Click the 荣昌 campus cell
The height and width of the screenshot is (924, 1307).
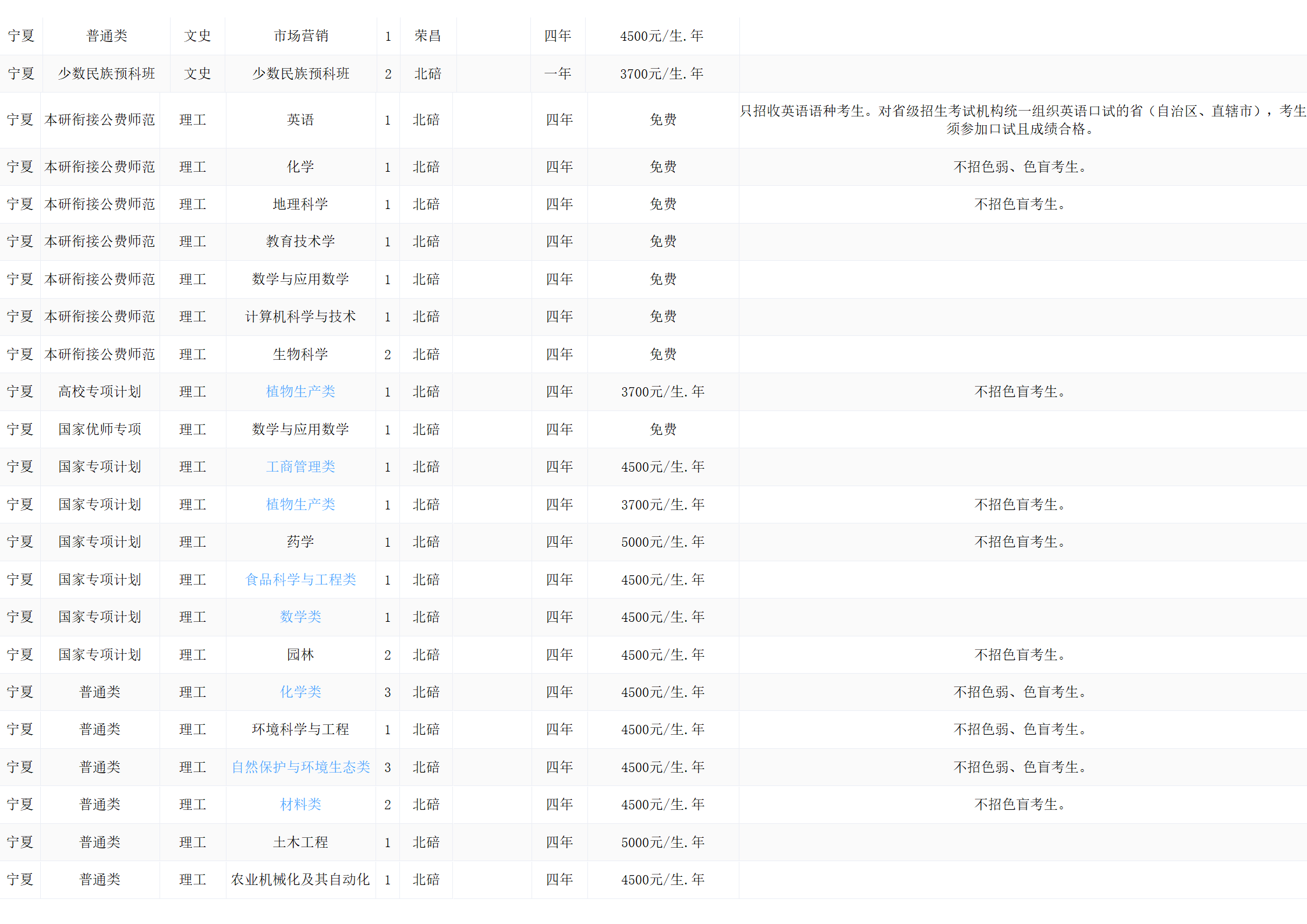[427, 36]
